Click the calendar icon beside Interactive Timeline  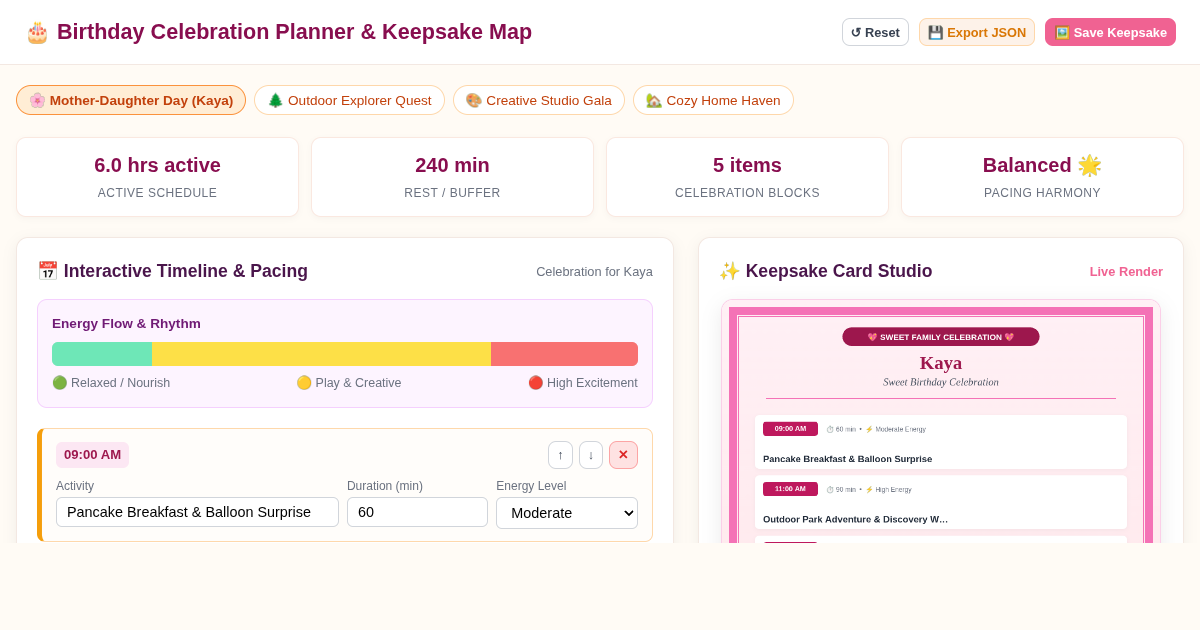(x=47, y=271)
